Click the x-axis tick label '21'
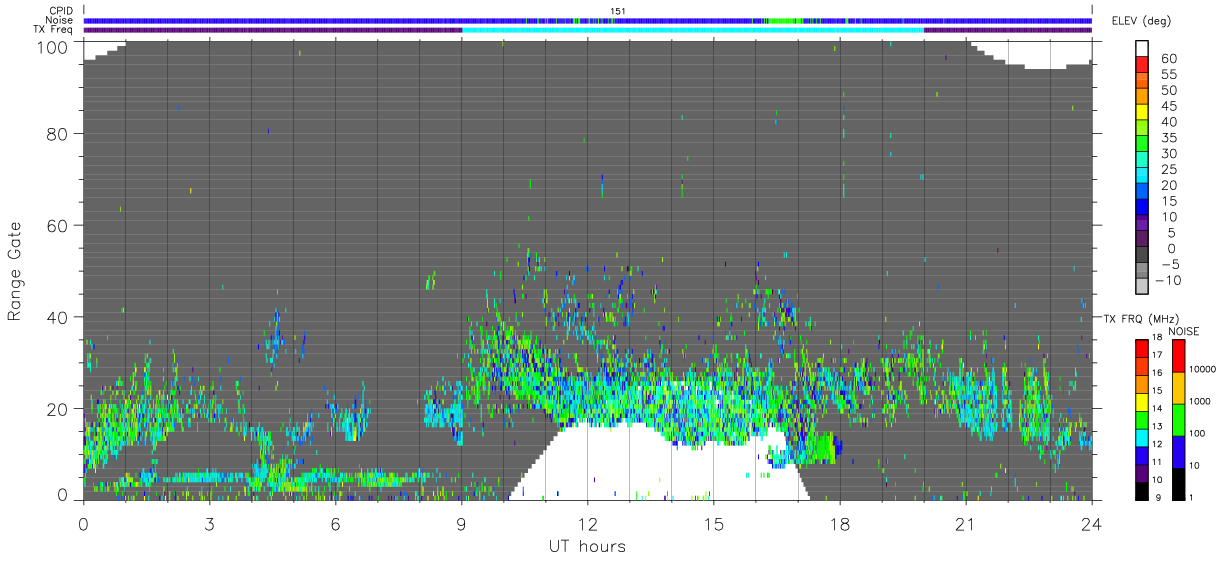Viewport: 1228px width, 567px height. point(966,524)
